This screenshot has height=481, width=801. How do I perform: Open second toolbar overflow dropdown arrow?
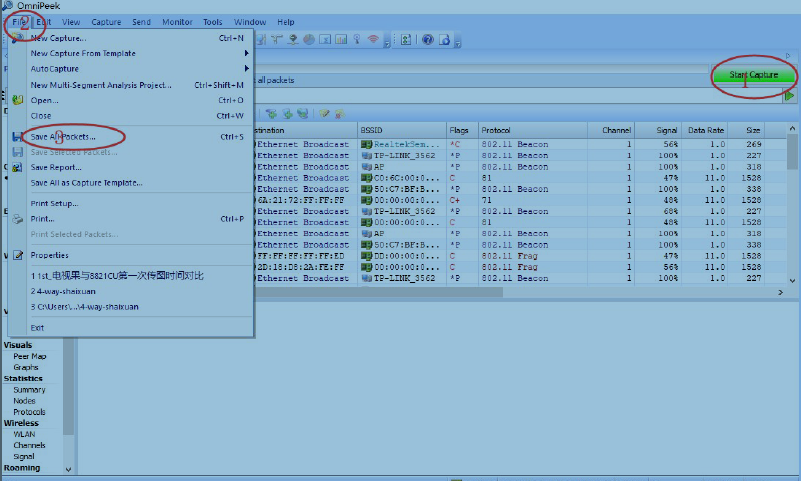458,44
